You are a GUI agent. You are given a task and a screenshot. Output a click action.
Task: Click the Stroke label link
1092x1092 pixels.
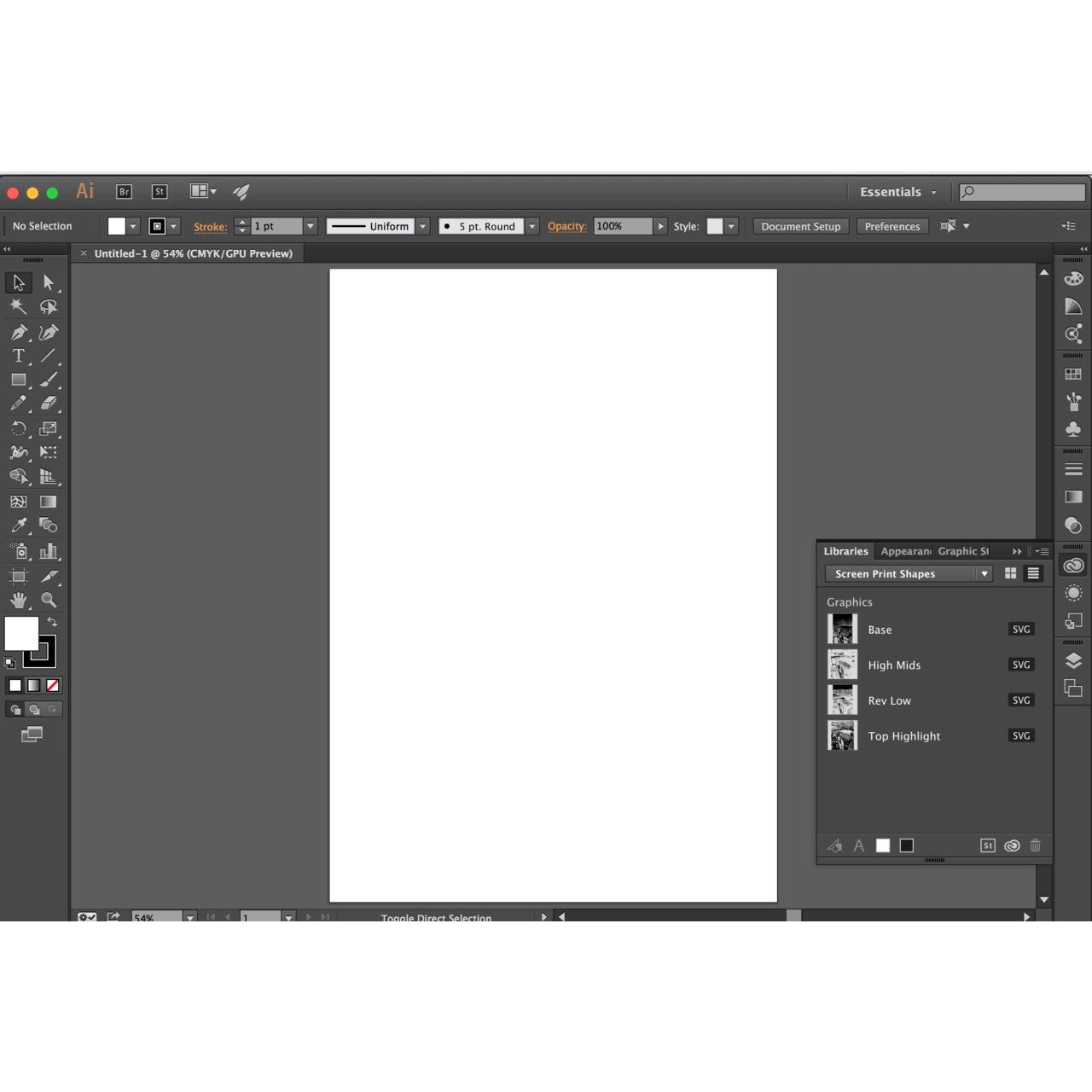(x=210, y=227)
